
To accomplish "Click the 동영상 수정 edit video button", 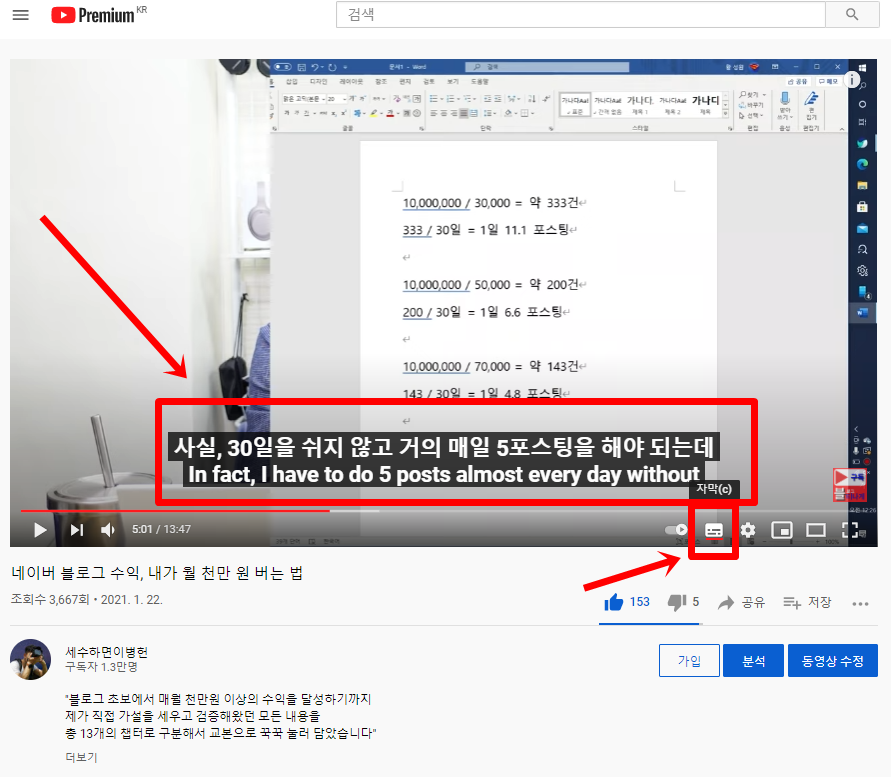I will click(832, 660).
